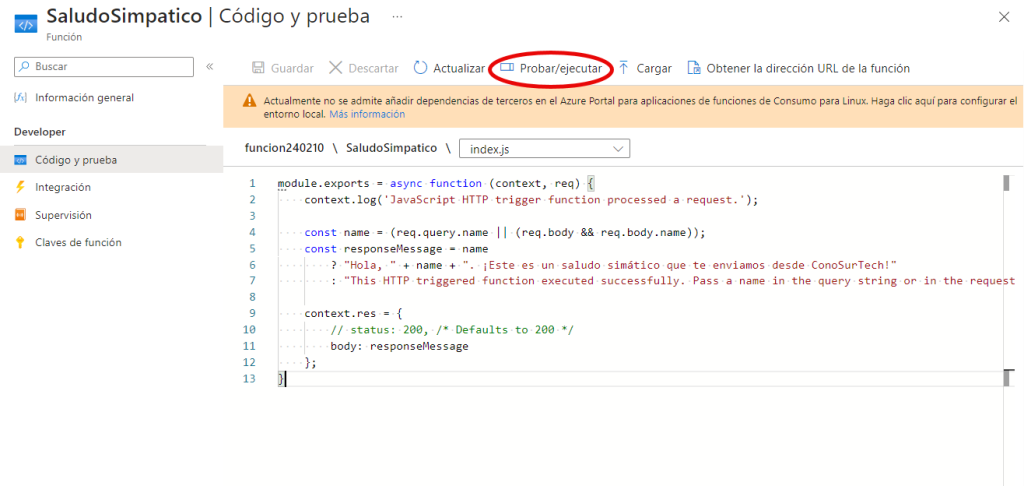This screenshot has width=1024, height=486.
Task: Follow the Más información link
Action: (367, 115)
